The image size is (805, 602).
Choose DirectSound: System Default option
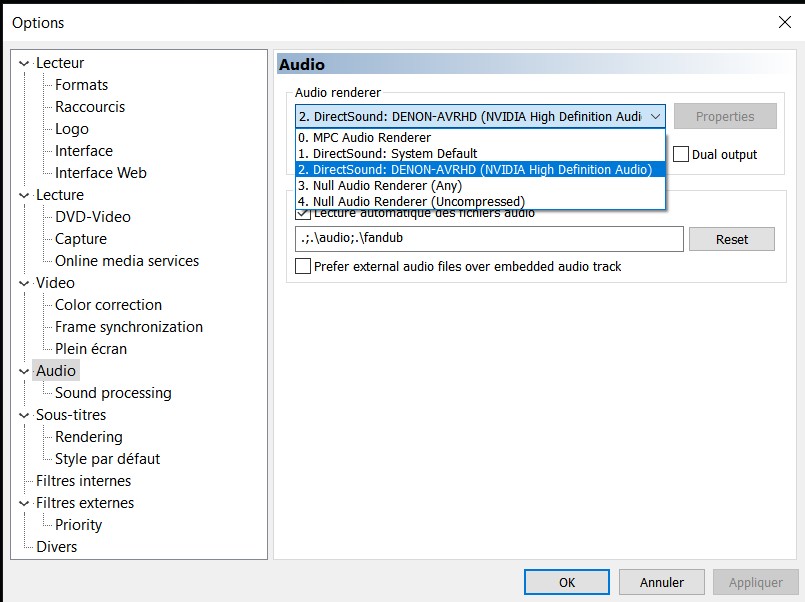coord(480,153)
